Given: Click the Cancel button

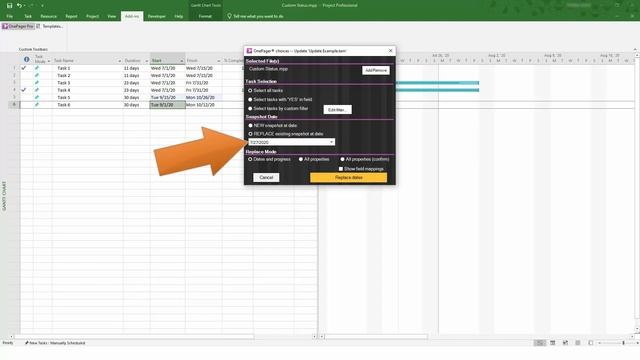Looking at the screenshot, I should (x=266, y=178).
